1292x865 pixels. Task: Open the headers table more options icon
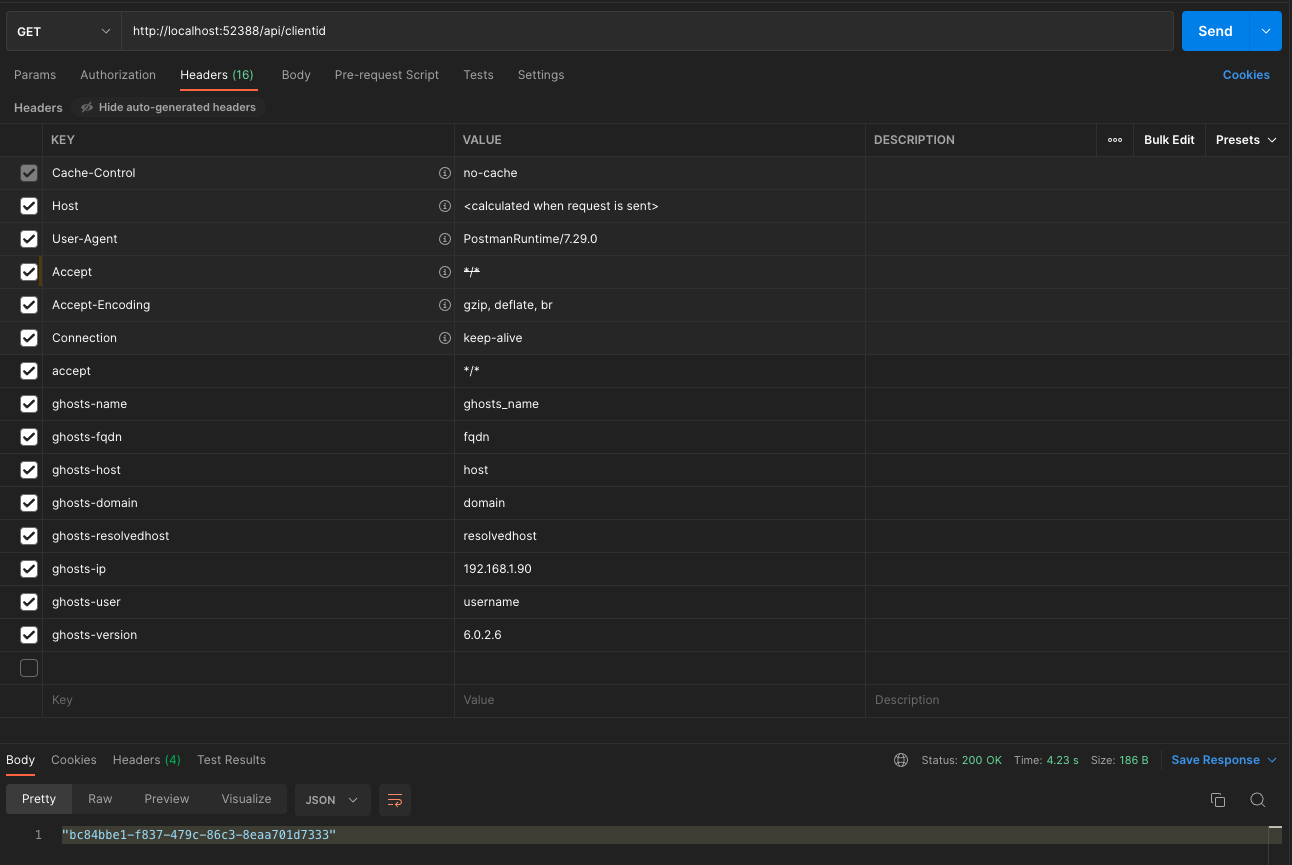click(x=1114, y=140)
